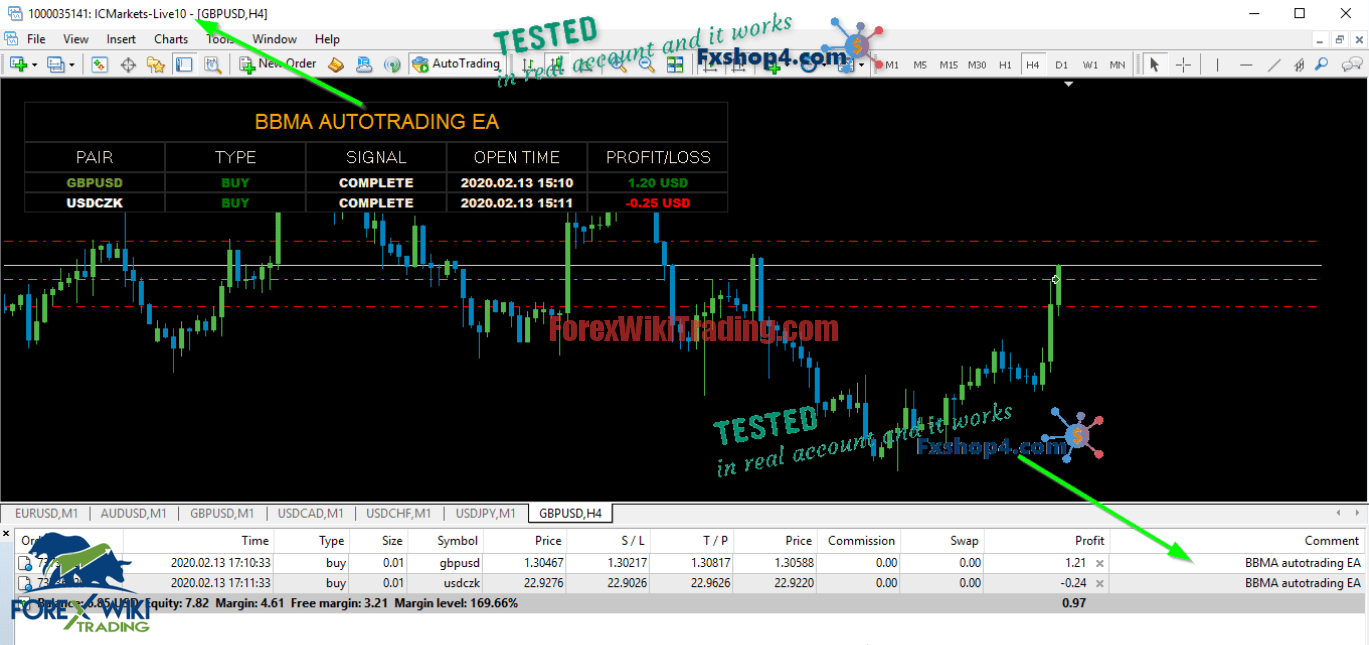Image resolution: width=1369 pixels, height=645 pixels.
Task: Switch to the GBPUSD,M1 chart tab
Action: click(223, 513)
